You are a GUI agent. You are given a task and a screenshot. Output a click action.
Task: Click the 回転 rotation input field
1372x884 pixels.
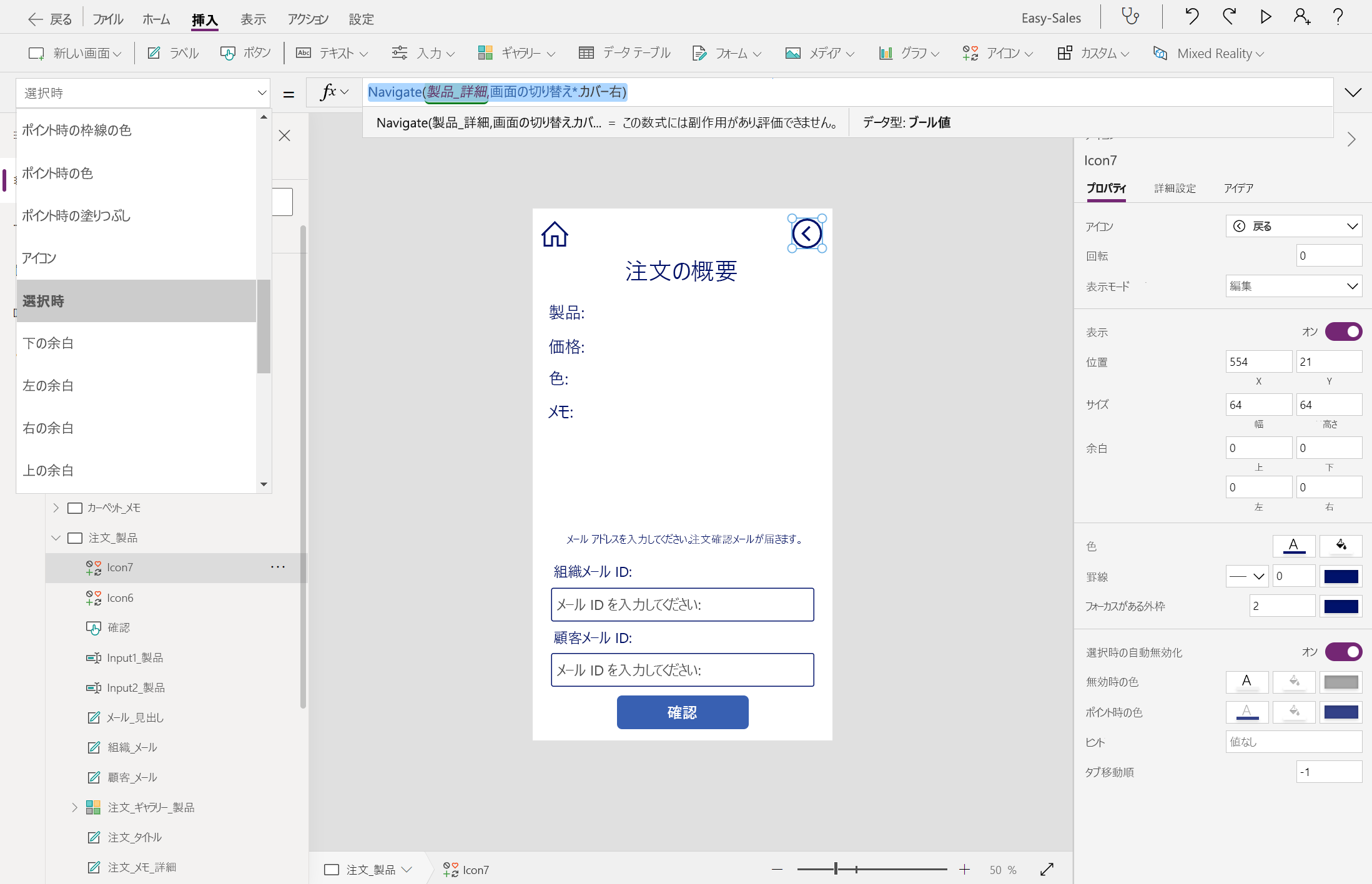1328,255
